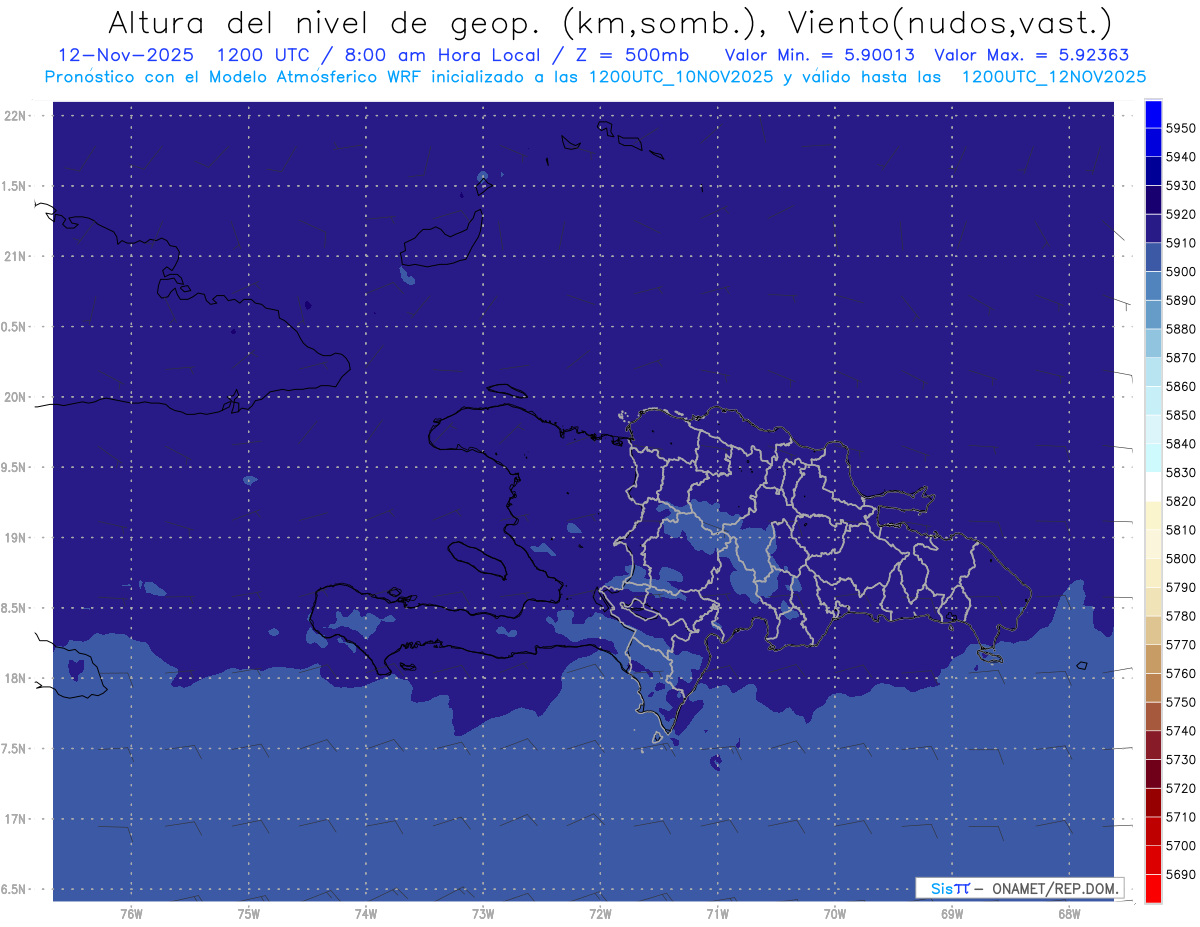
Task: Click the initialization time '1200UTC_10NOV2025'
Action: click(x=680, y=77)
